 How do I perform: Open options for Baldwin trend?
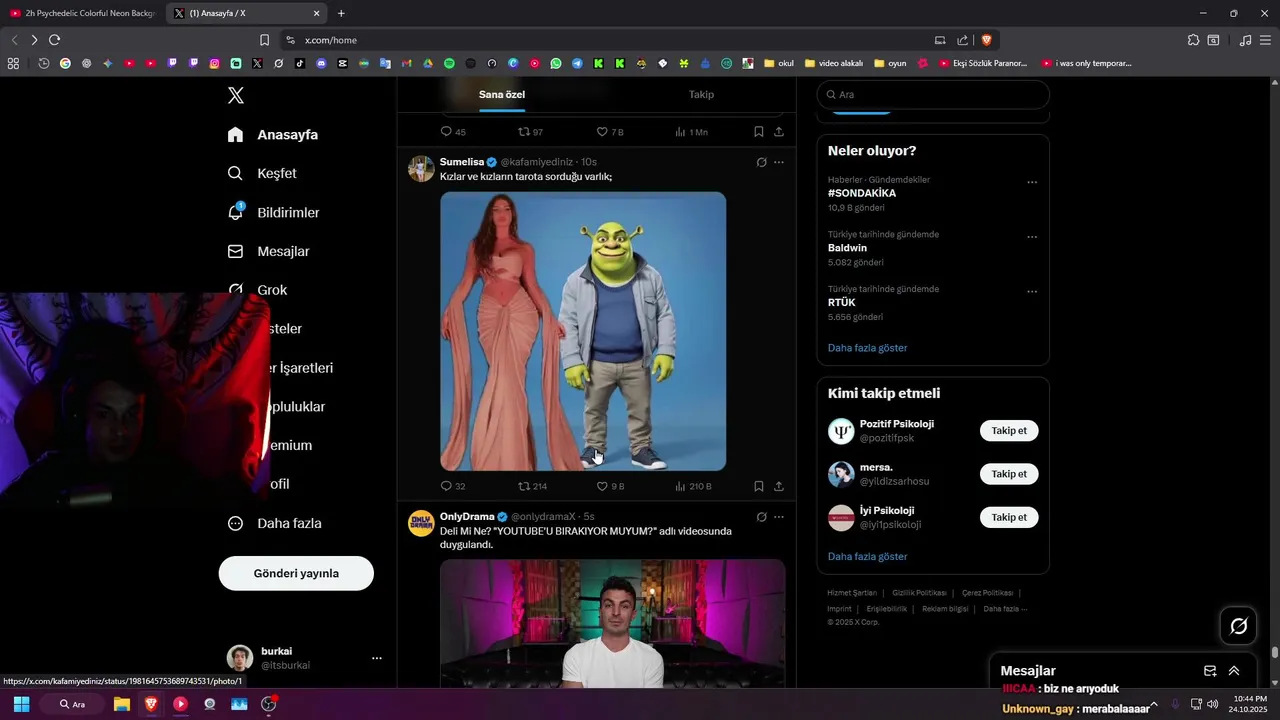pyautogui.click(x=1032, y=237)
